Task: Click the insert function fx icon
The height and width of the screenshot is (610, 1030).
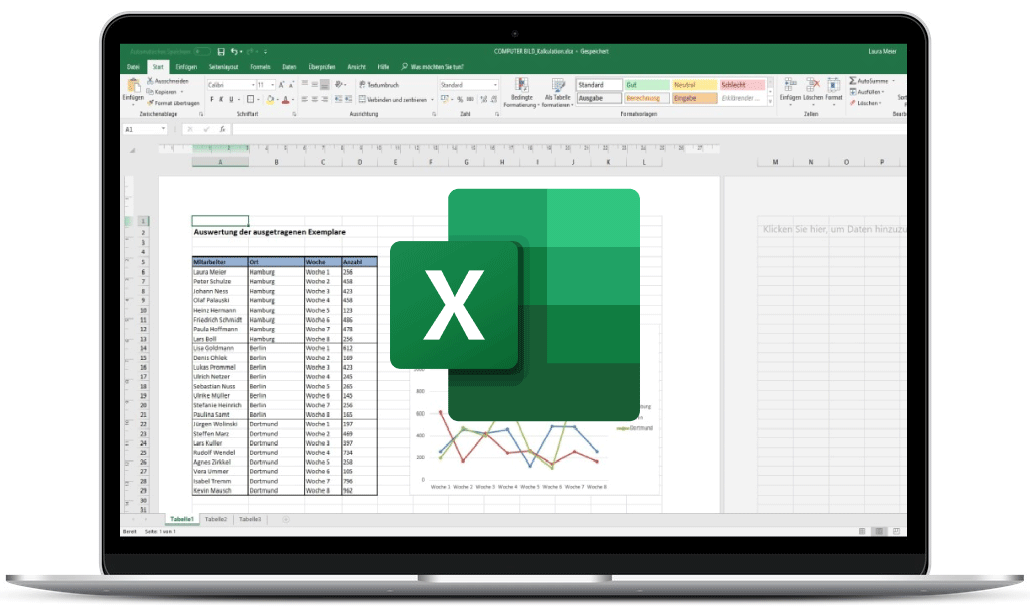Action: pos(223,129)
